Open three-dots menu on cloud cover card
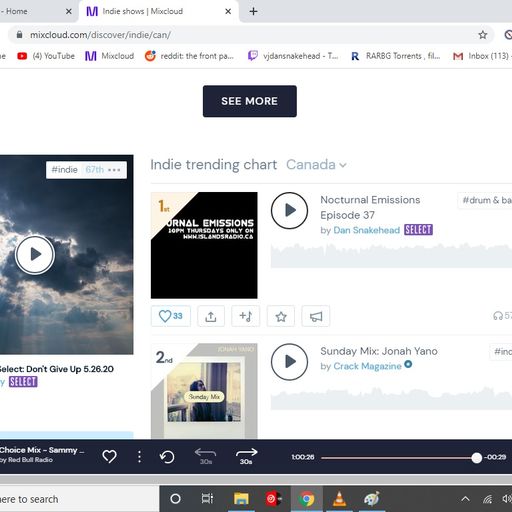The image size is (512, 512). click(x=114, y=170)
